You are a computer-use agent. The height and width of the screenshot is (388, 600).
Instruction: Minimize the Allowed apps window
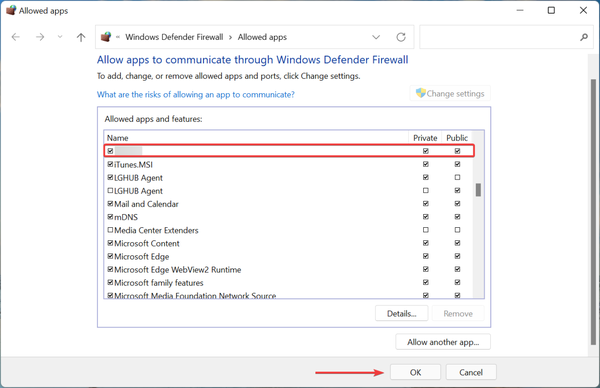click(520, 10)
